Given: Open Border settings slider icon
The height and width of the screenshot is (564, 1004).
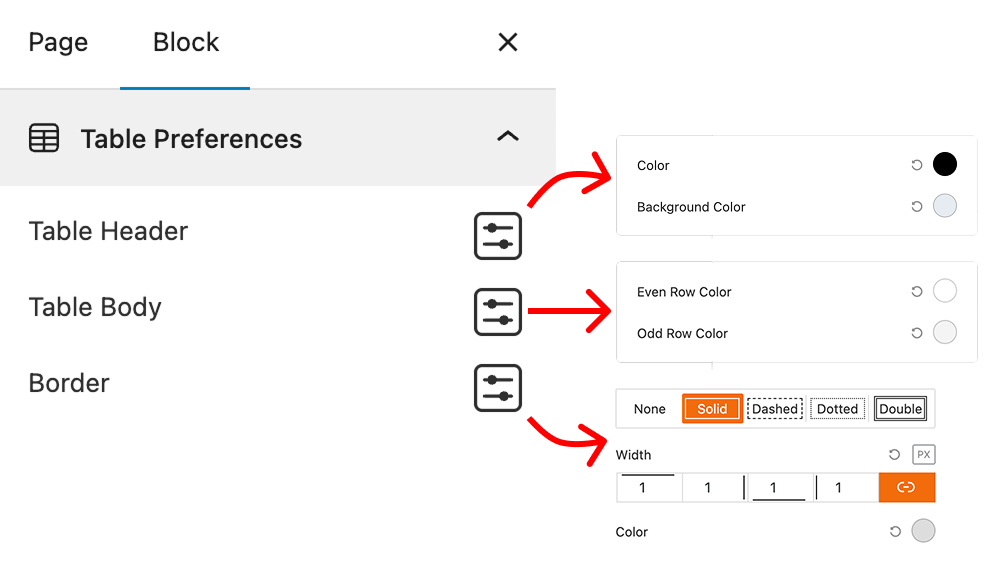Looking at the screenshot, I should pyautogui.click(x=497, y=388).
